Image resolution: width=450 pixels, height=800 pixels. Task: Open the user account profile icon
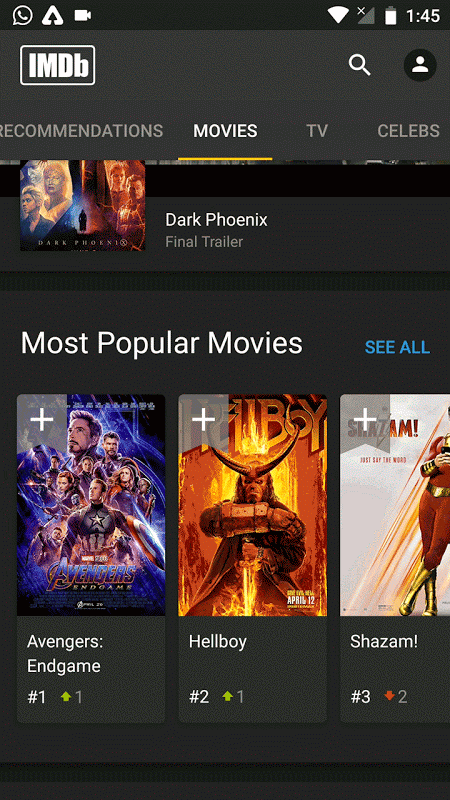click(x=420, y=65)
